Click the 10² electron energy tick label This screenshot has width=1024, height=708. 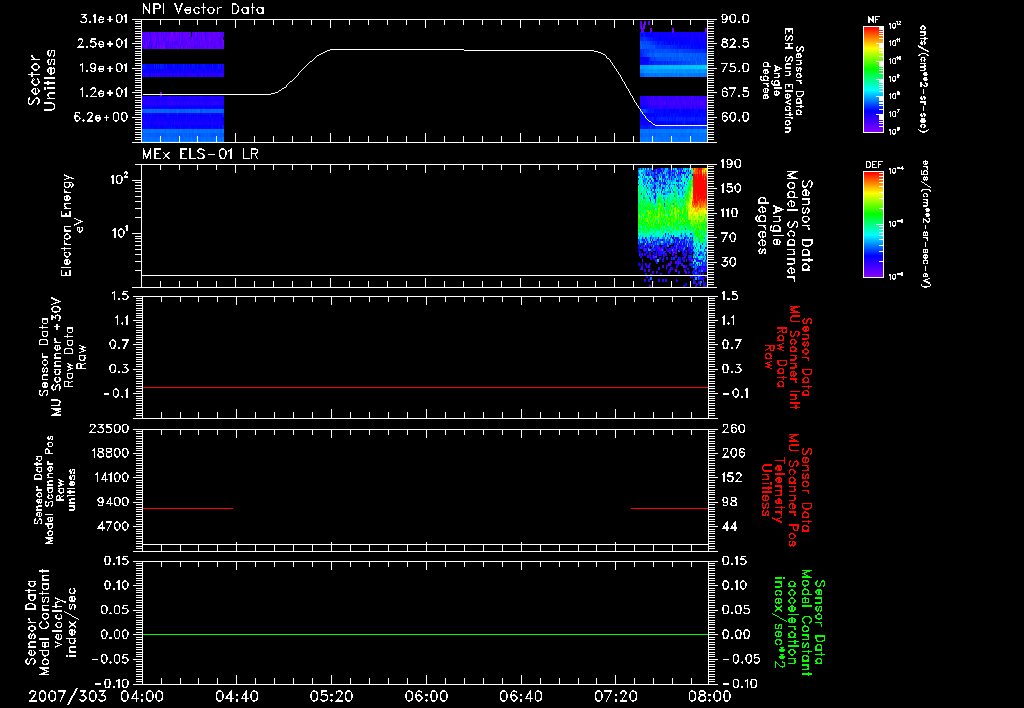(118, 179)
